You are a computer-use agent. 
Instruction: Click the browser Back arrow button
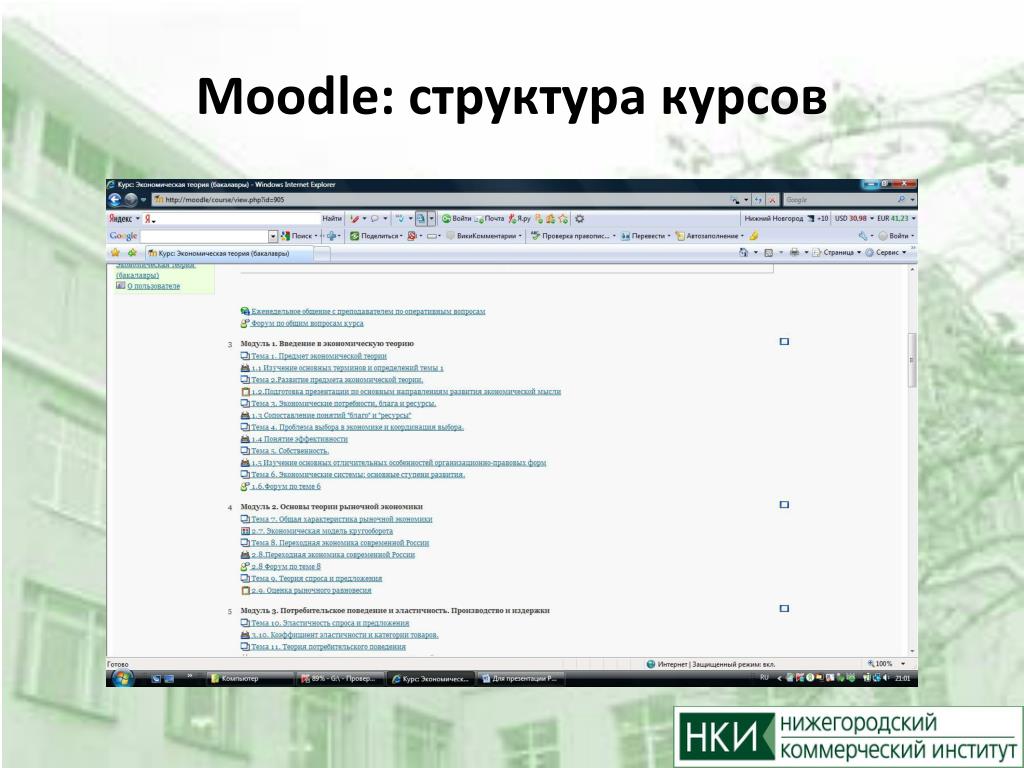pyautogui.click(x=115, y=200)
